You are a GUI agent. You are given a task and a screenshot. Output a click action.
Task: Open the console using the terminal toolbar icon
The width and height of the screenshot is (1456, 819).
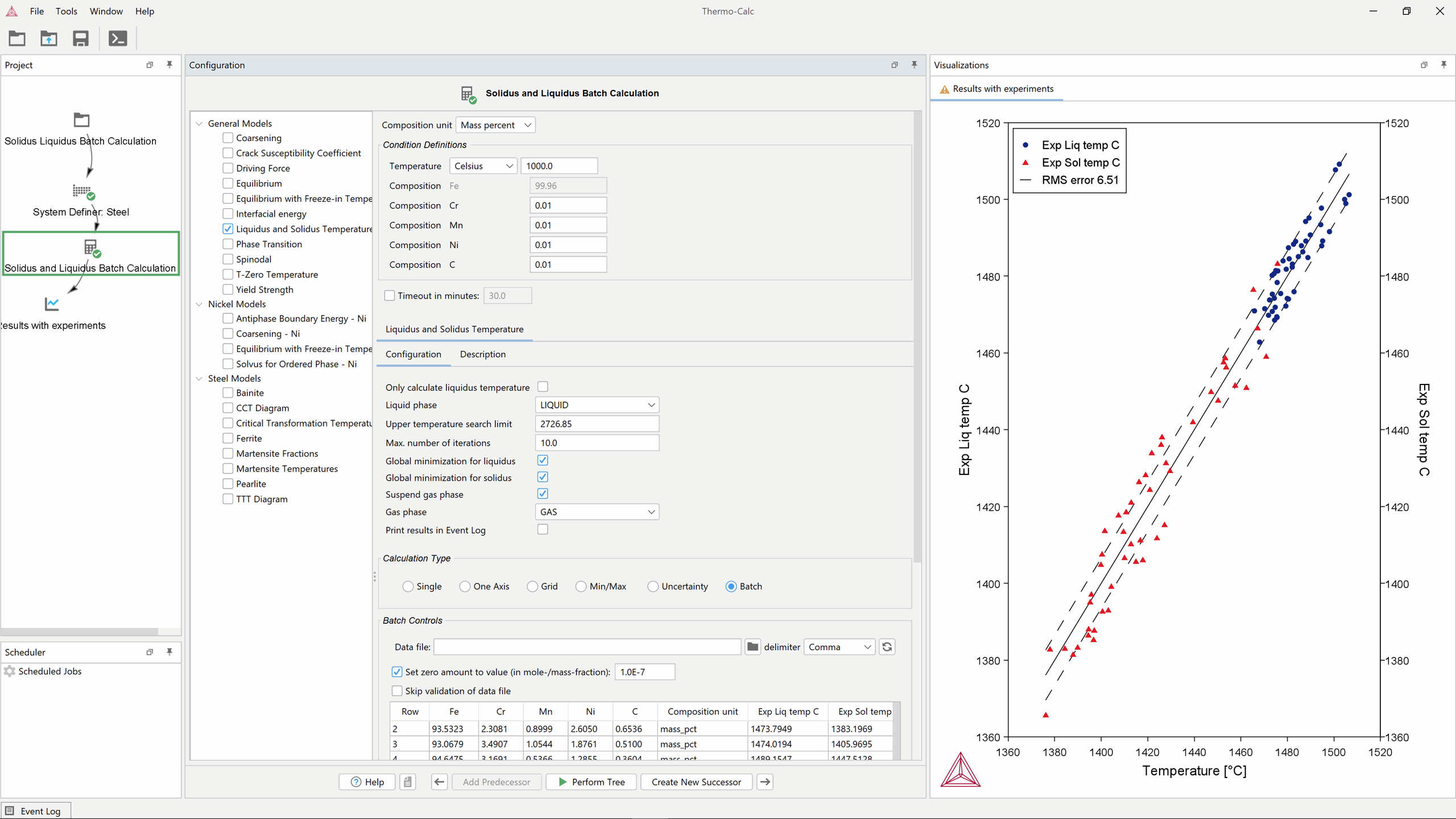tap(117, 38)
